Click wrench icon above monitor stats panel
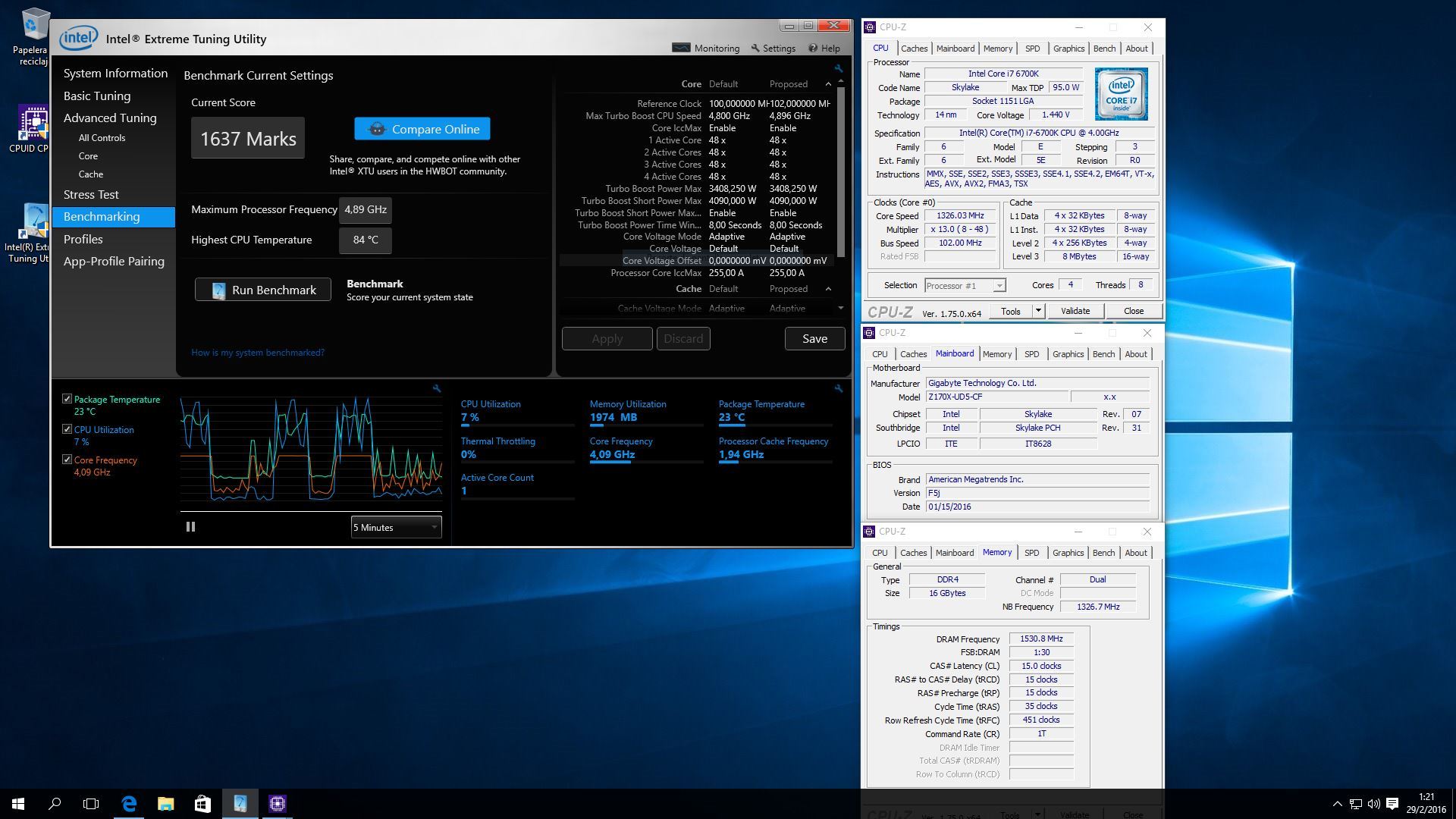Image resolution: width=1456 pixels, height=819 pixels. tap(839, 388)
